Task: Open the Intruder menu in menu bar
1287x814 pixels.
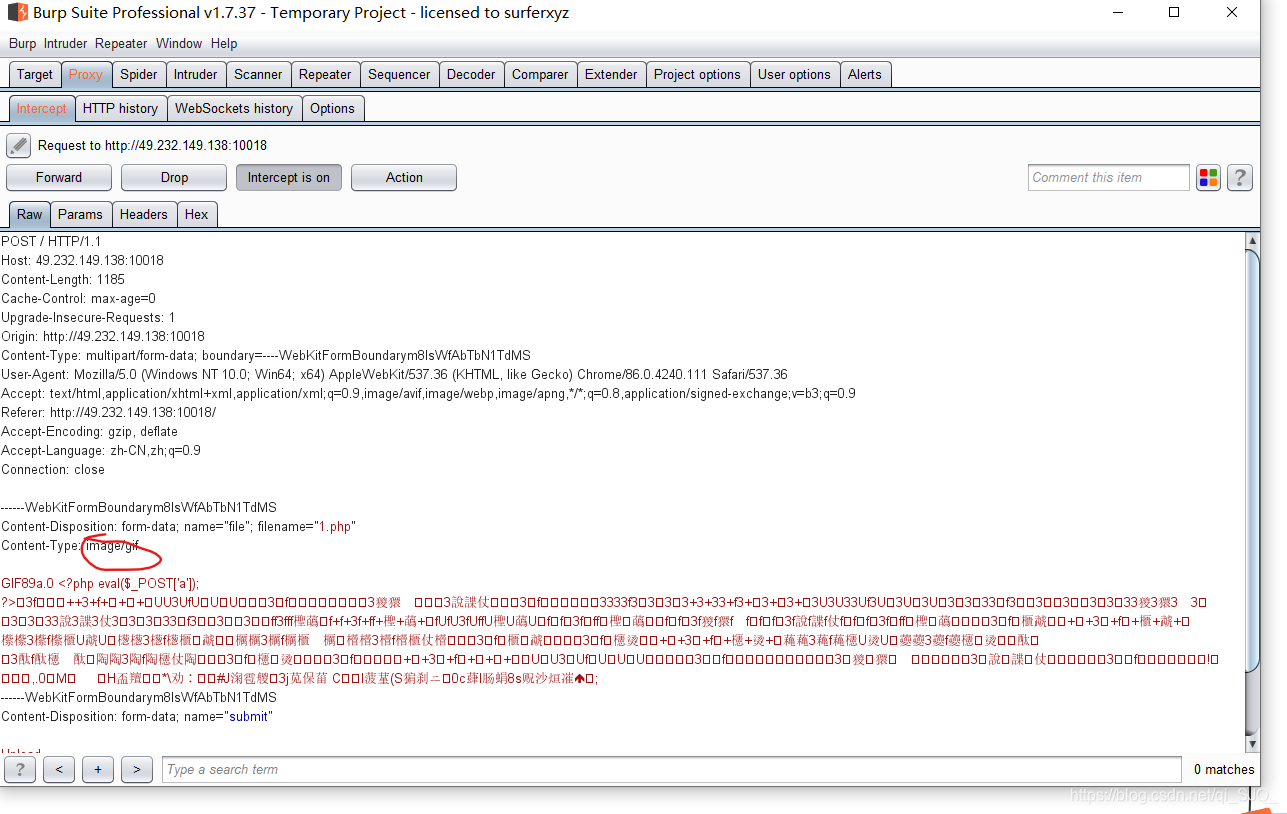Action: [x=66, y=43]
